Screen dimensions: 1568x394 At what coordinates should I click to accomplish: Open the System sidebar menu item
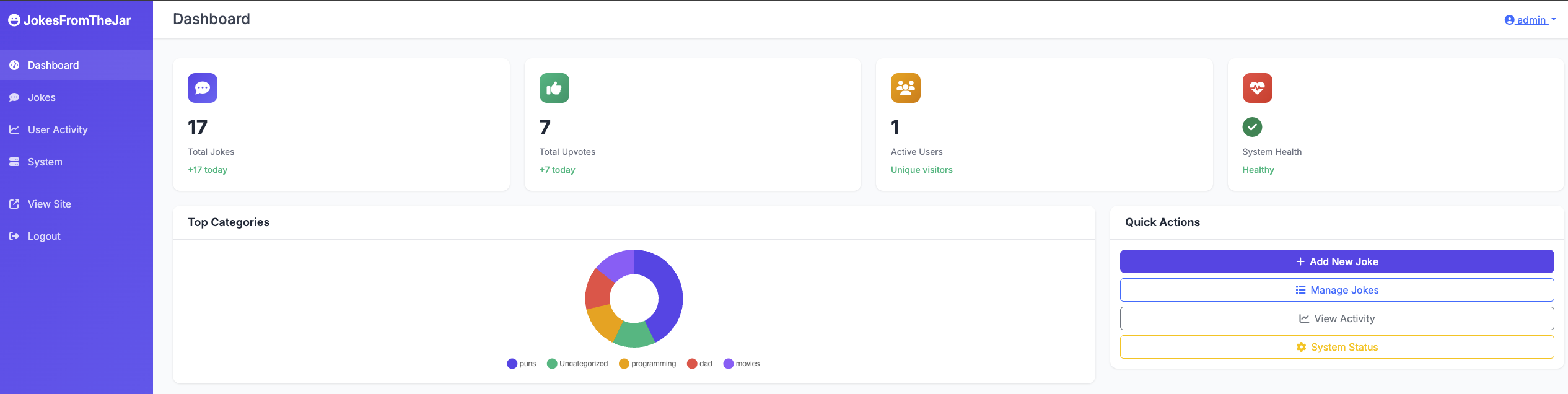(76, 162)
